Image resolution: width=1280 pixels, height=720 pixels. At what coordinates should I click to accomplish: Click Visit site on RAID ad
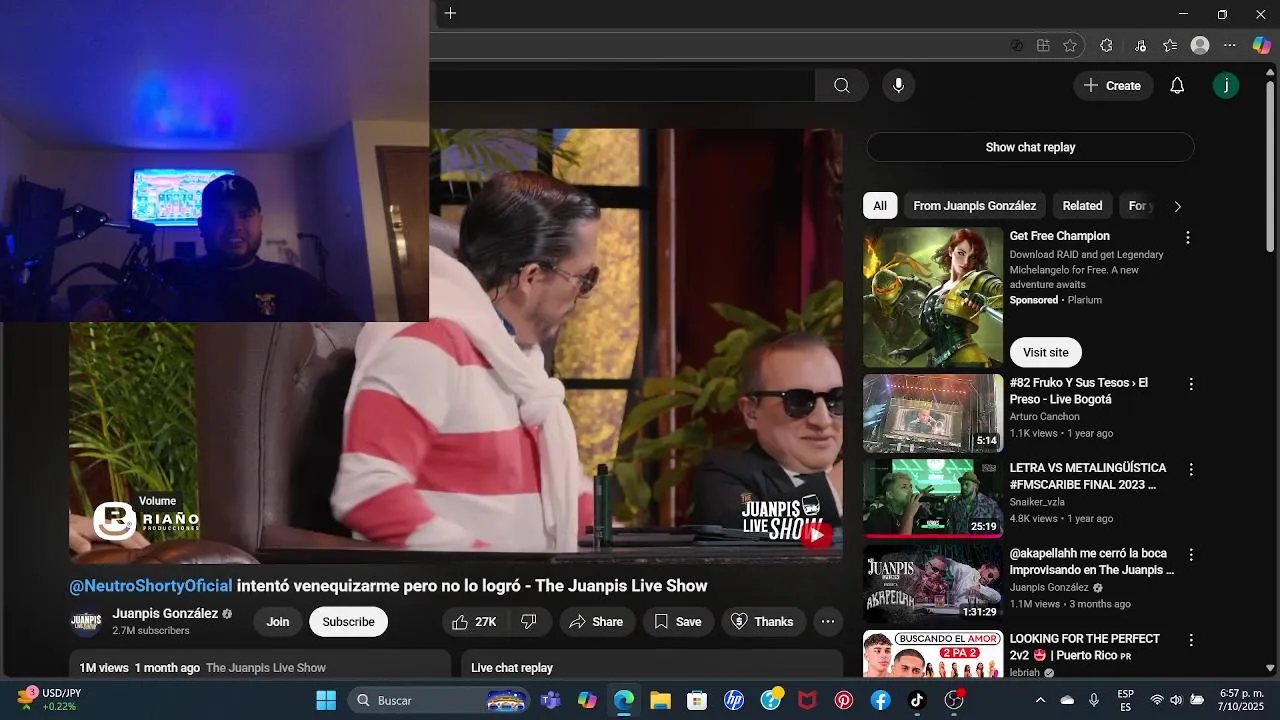click(x=1046, y=352)
